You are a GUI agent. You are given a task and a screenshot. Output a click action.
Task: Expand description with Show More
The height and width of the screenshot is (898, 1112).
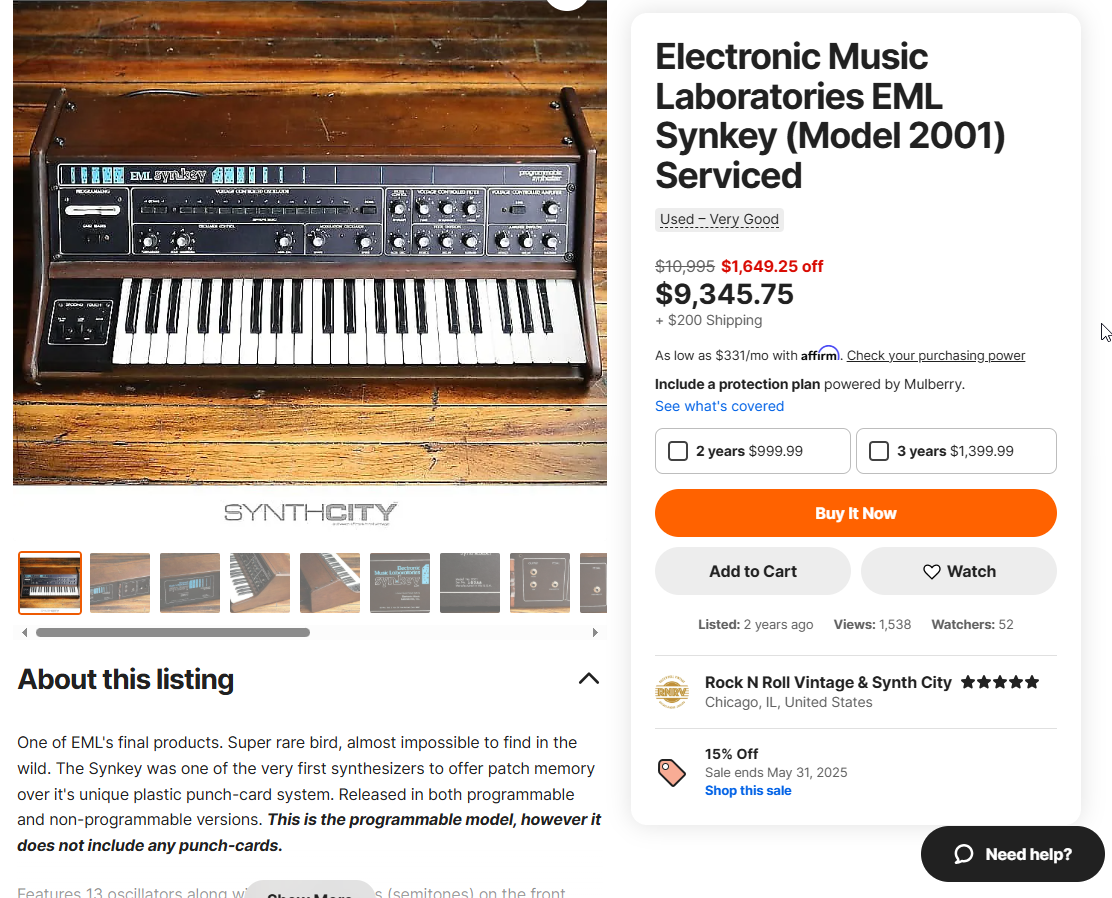coord(309,892)
